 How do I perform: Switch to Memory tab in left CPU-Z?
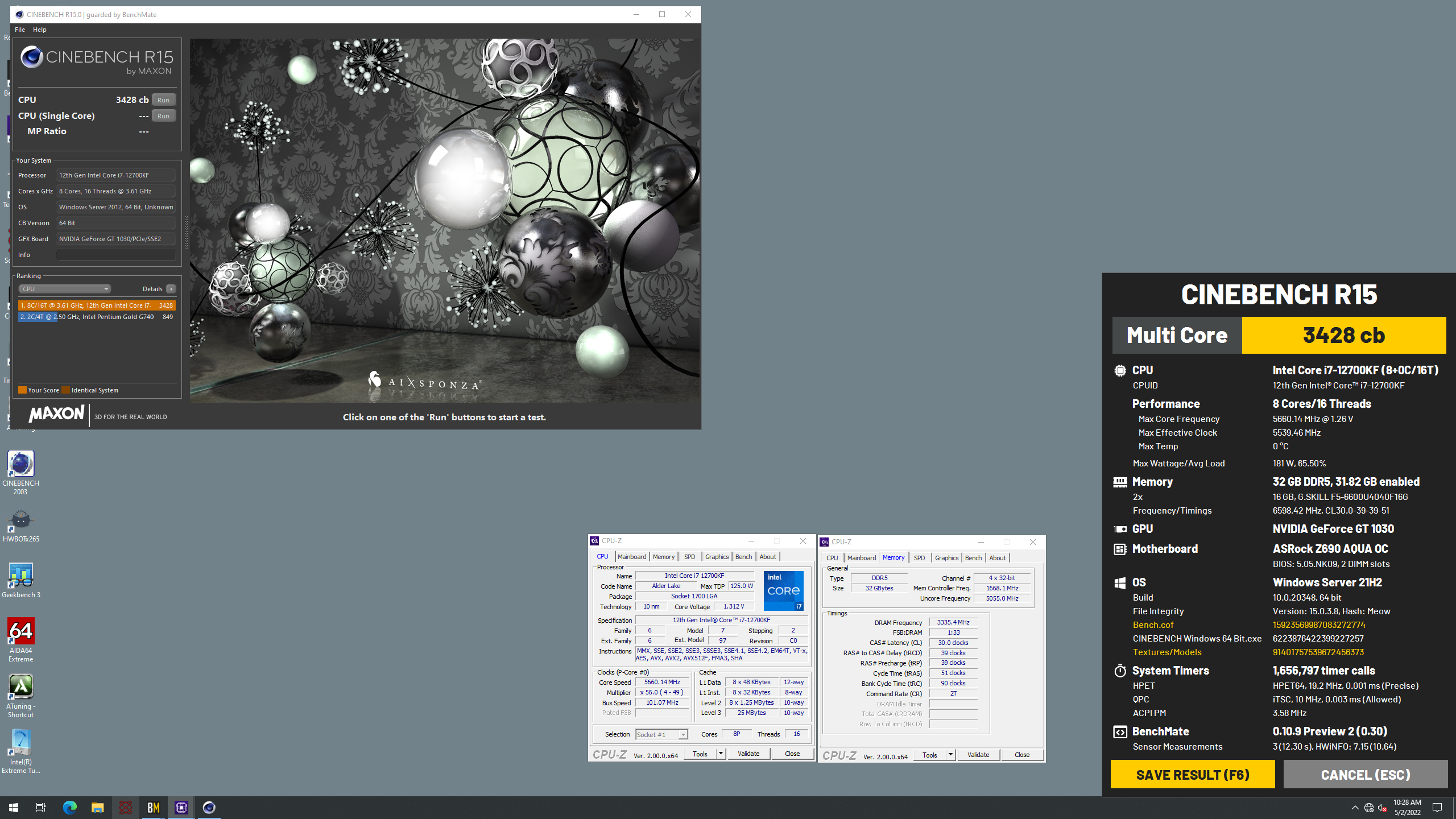point(664,557)
